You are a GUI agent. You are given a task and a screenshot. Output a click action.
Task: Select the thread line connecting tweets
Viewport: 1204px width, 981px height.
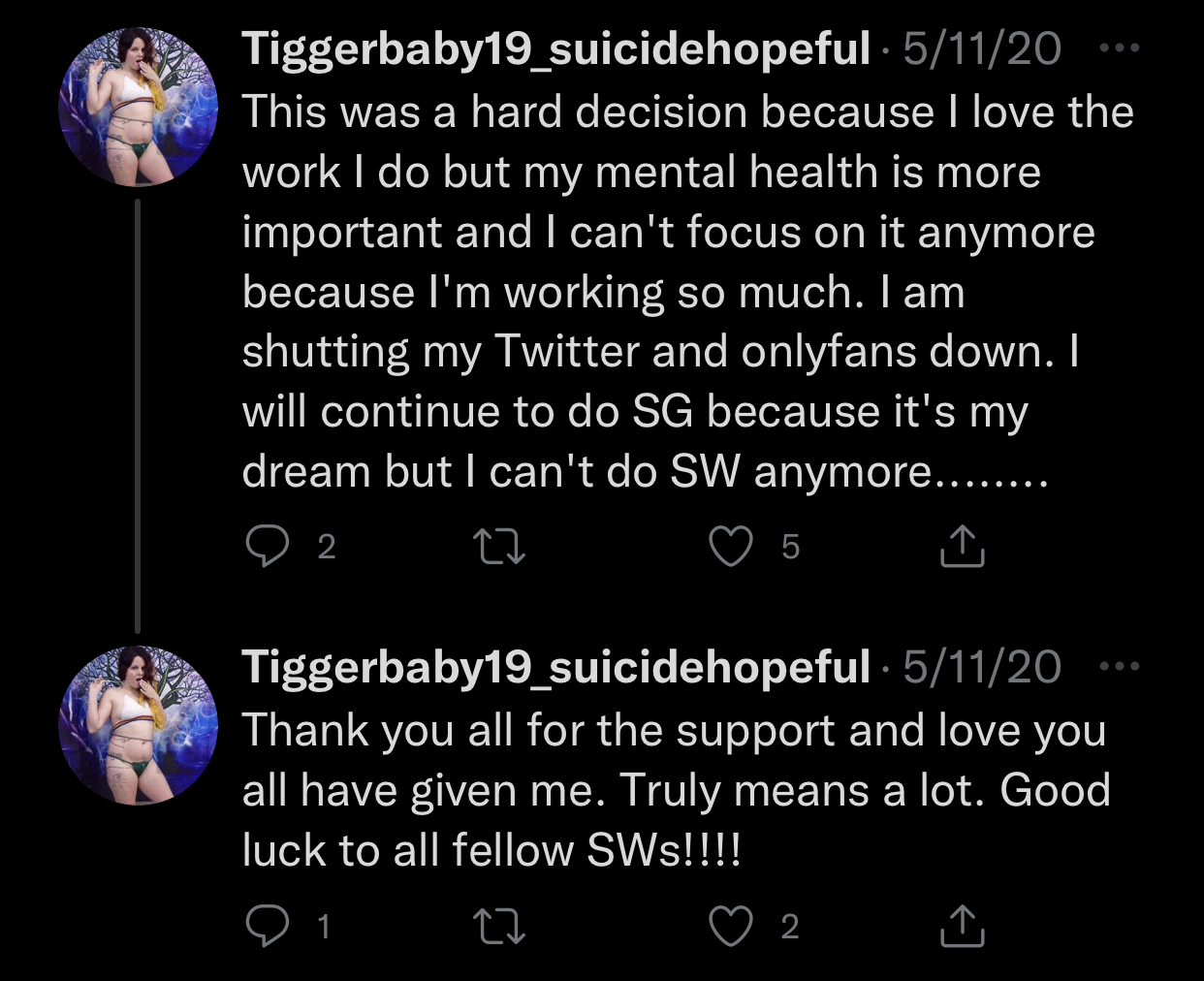pyautogui.click(x=138, y=416)
